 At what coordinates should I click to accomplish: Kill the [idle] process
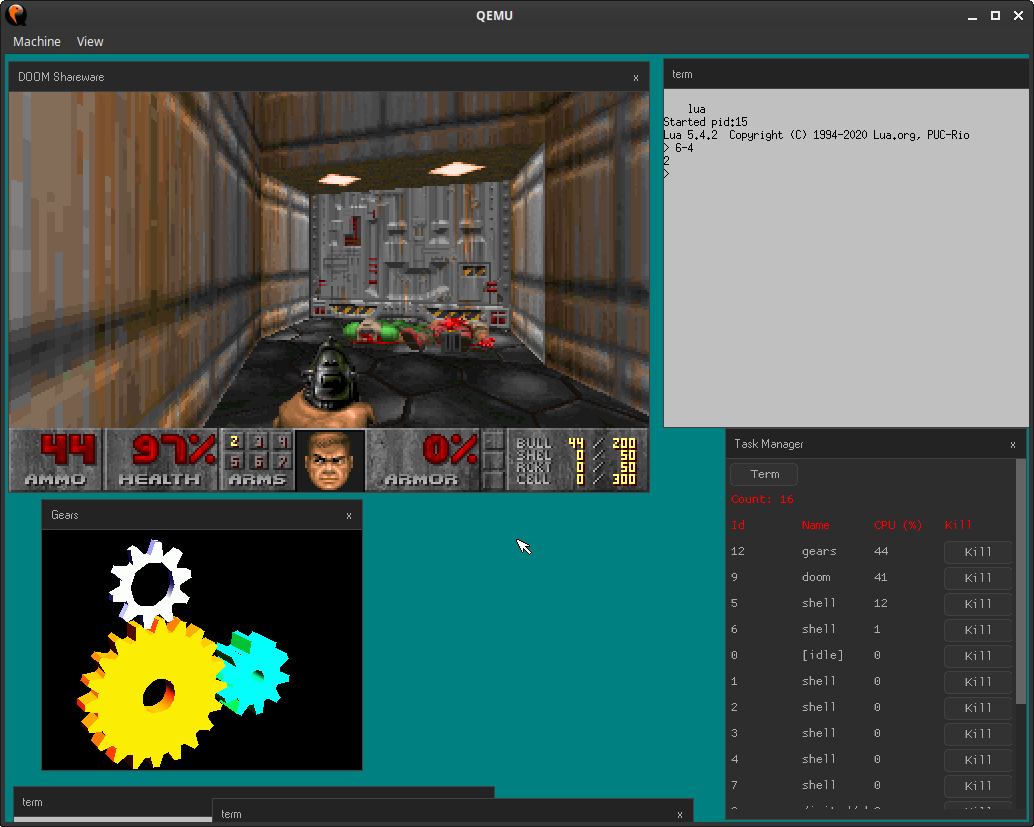click(978, 656)
